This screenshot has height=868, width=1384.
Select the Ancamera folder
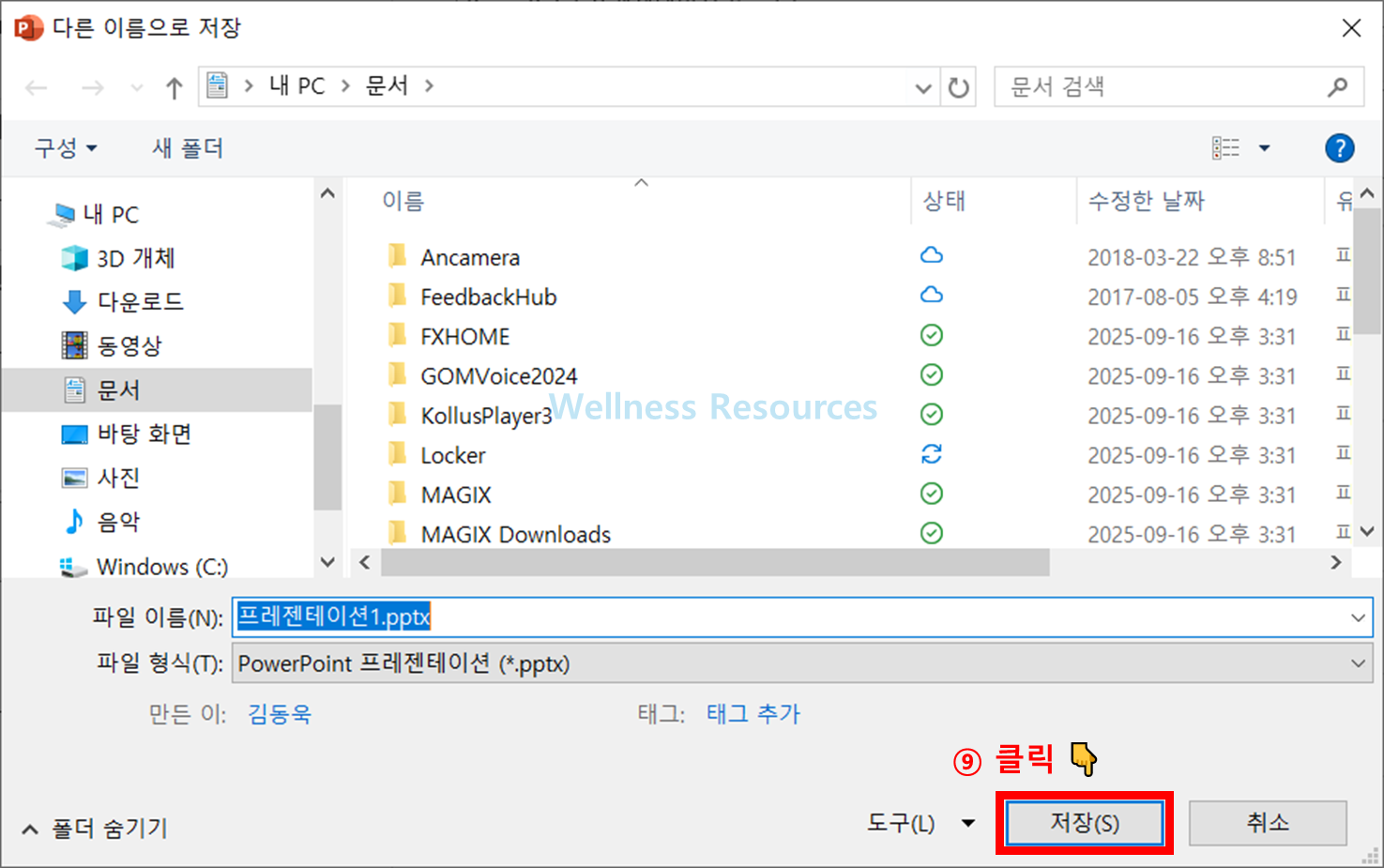click(470, 257)
